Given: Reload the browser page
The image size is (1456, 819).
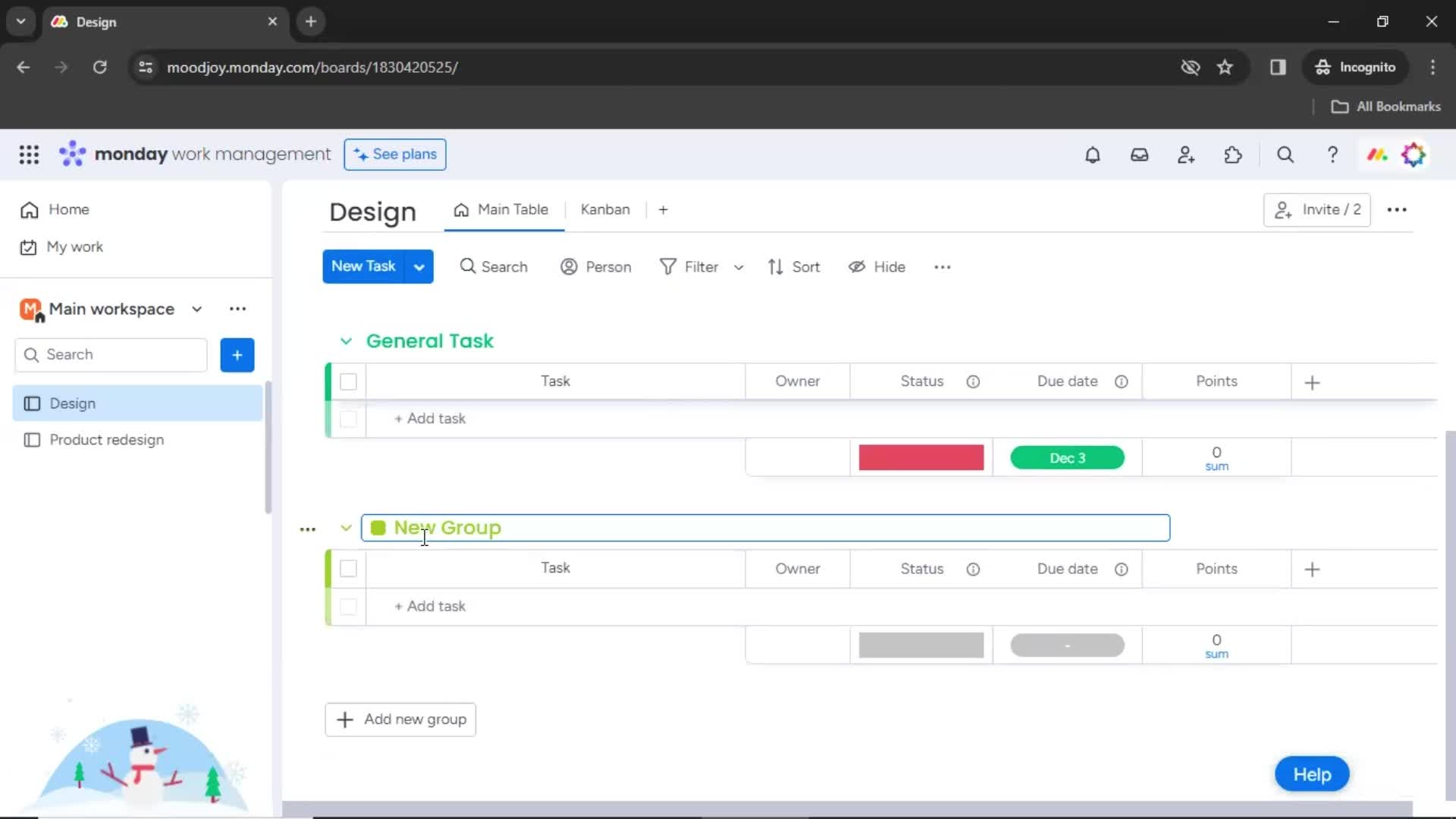Looking at the screenshot, I should coord(99,67).
